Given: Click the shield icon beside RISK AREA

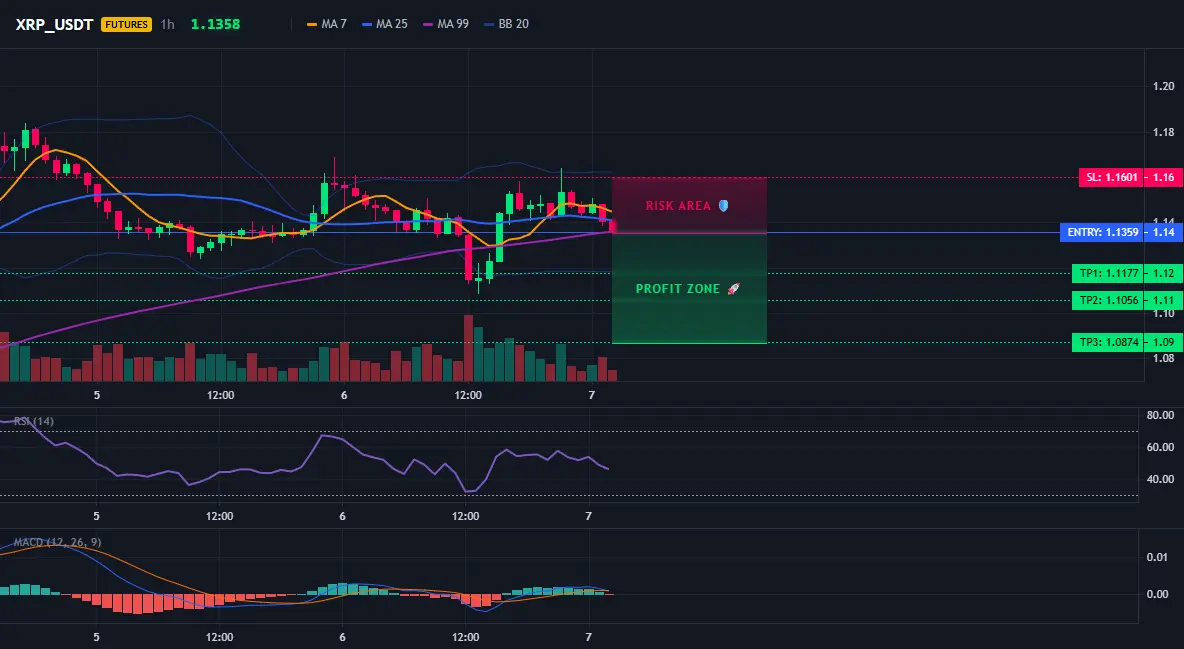Looking at the screenshot, I should point(723,206).
